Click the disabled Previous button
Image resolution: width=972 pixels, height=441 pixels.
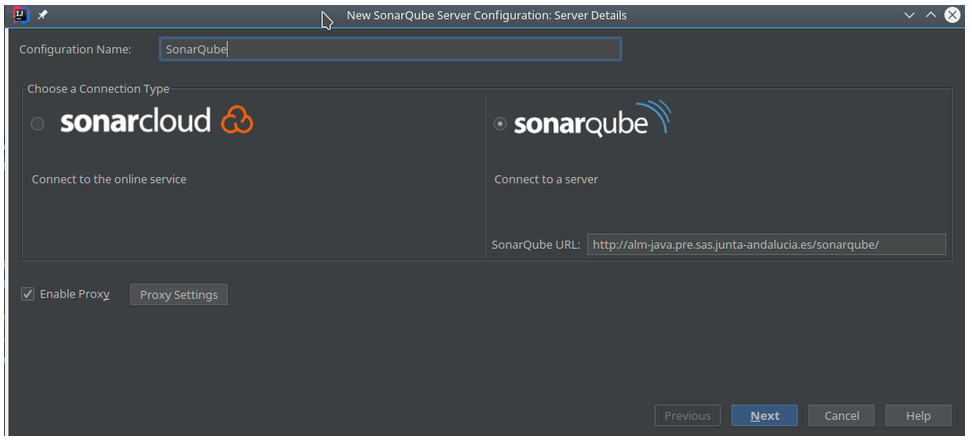point(687,416)
